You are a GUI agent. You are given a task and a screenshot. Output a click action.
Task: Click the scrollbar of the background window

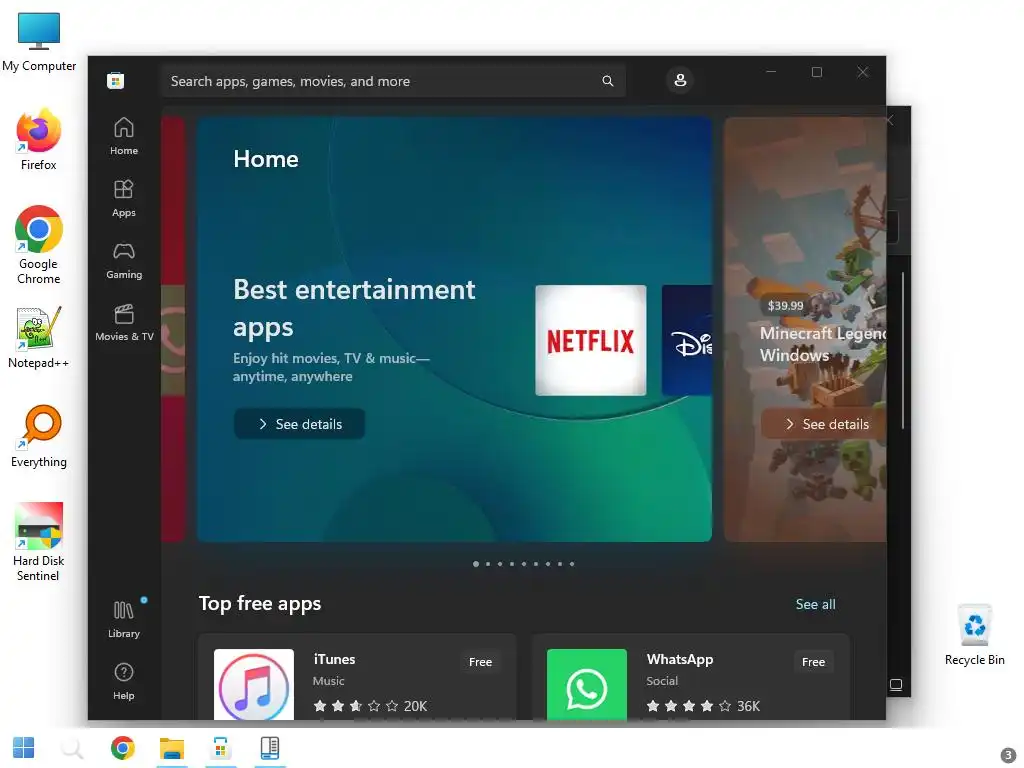coord(903,351)
